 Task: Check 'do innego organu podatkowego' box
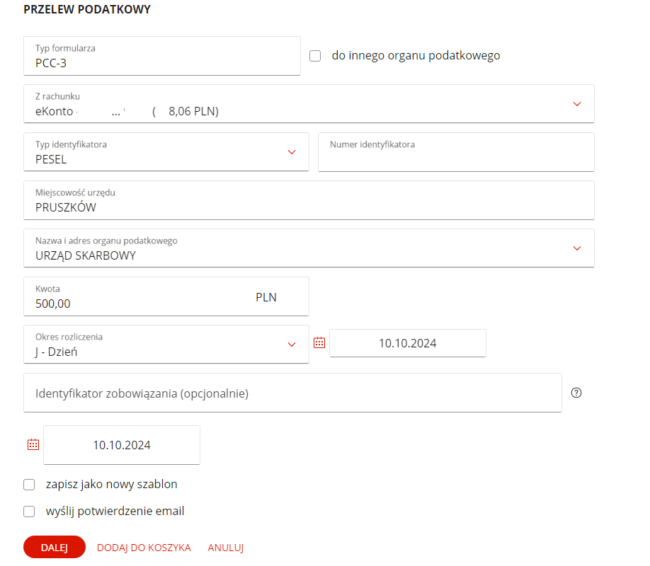pyautogui.click(x=315, y=56)
